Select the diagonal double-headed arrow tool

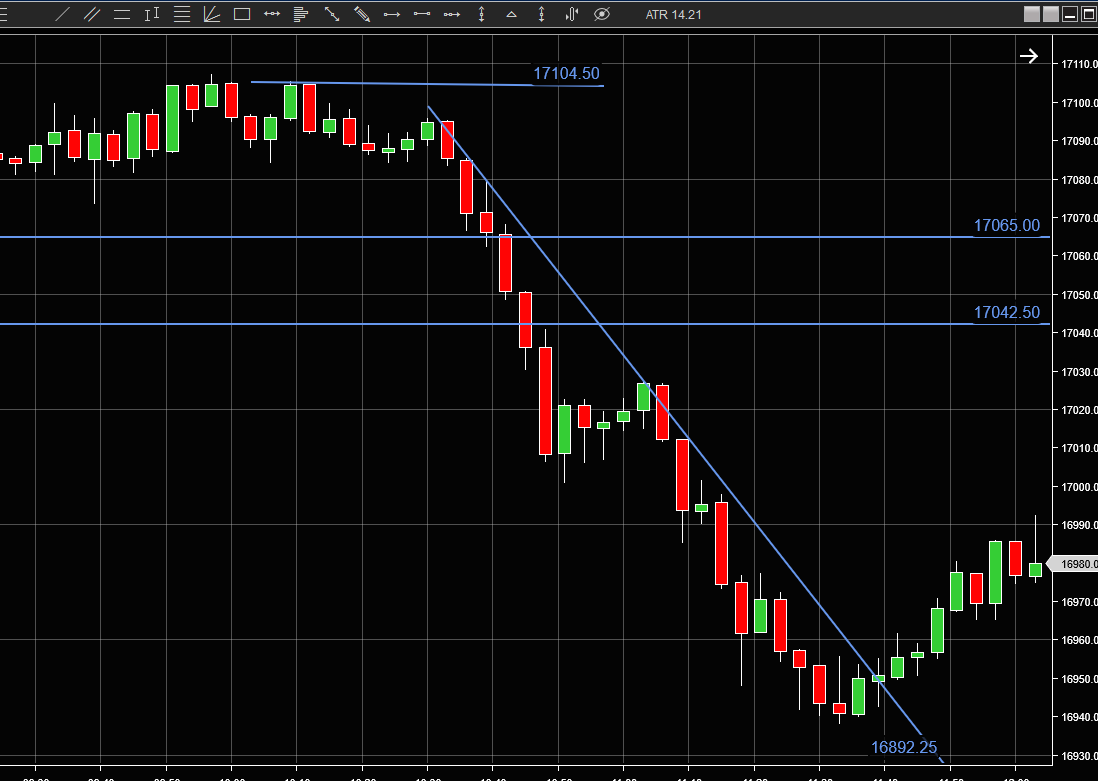coord(332,14)
